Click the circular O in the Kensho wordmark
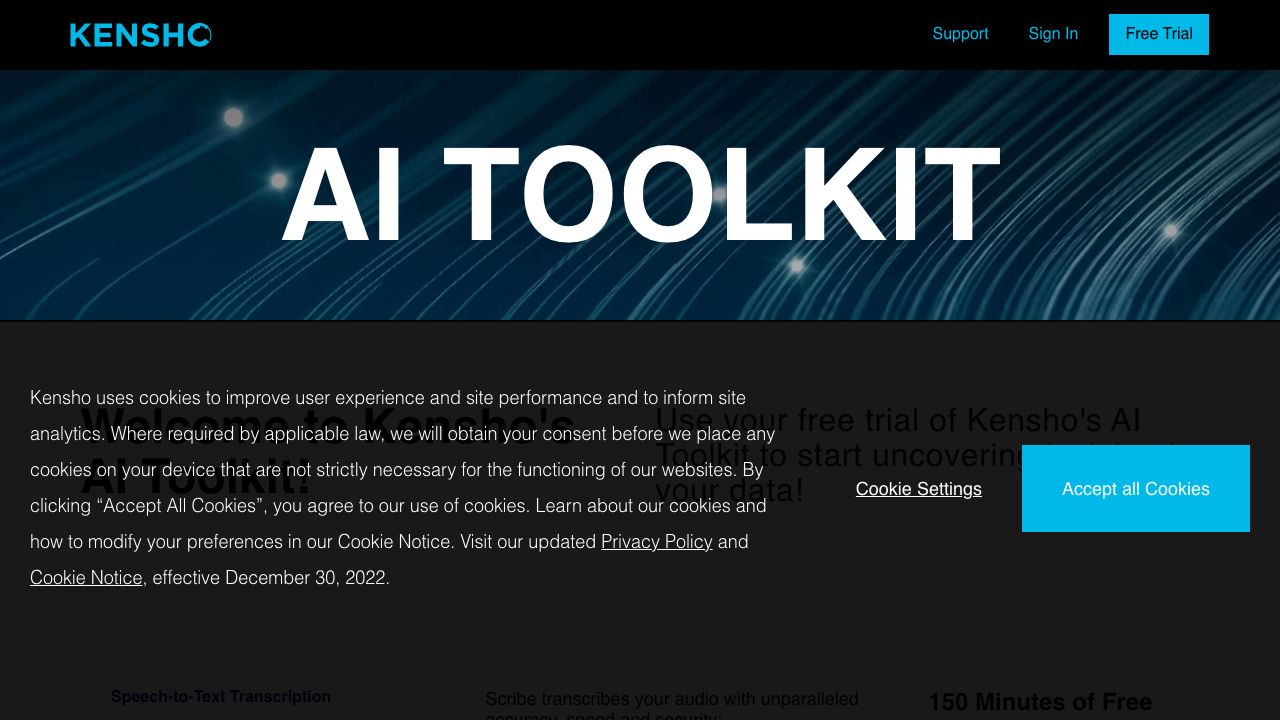 pyautogui.click(x=200, y=36)
